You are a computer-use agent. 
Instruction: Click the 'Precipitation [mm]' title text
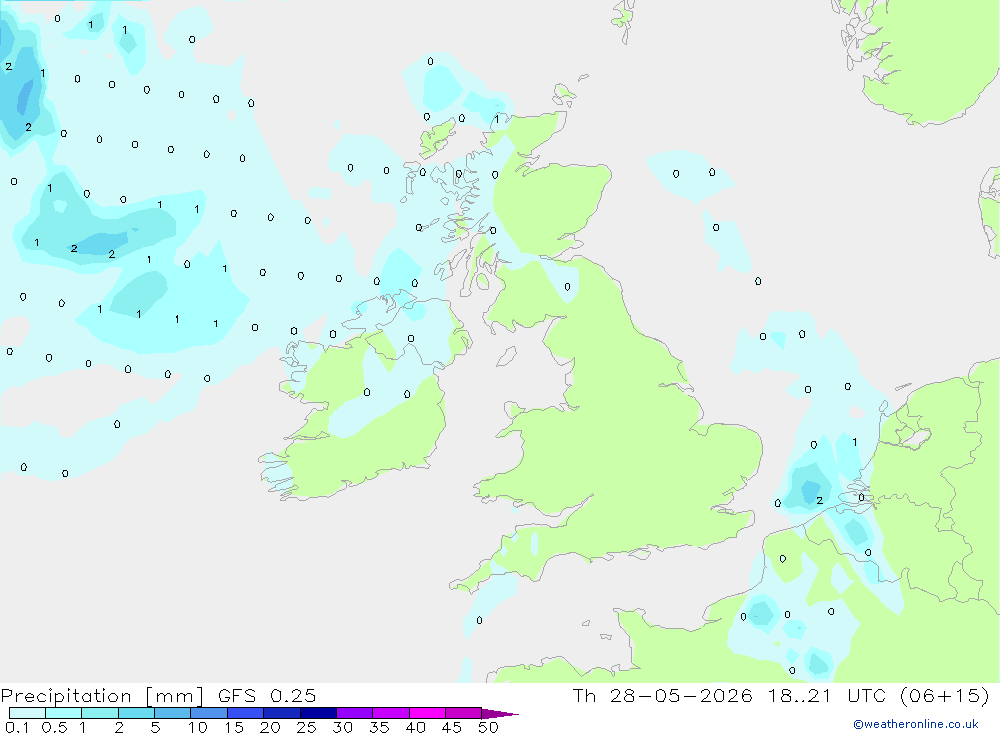[x=102, y=696]
